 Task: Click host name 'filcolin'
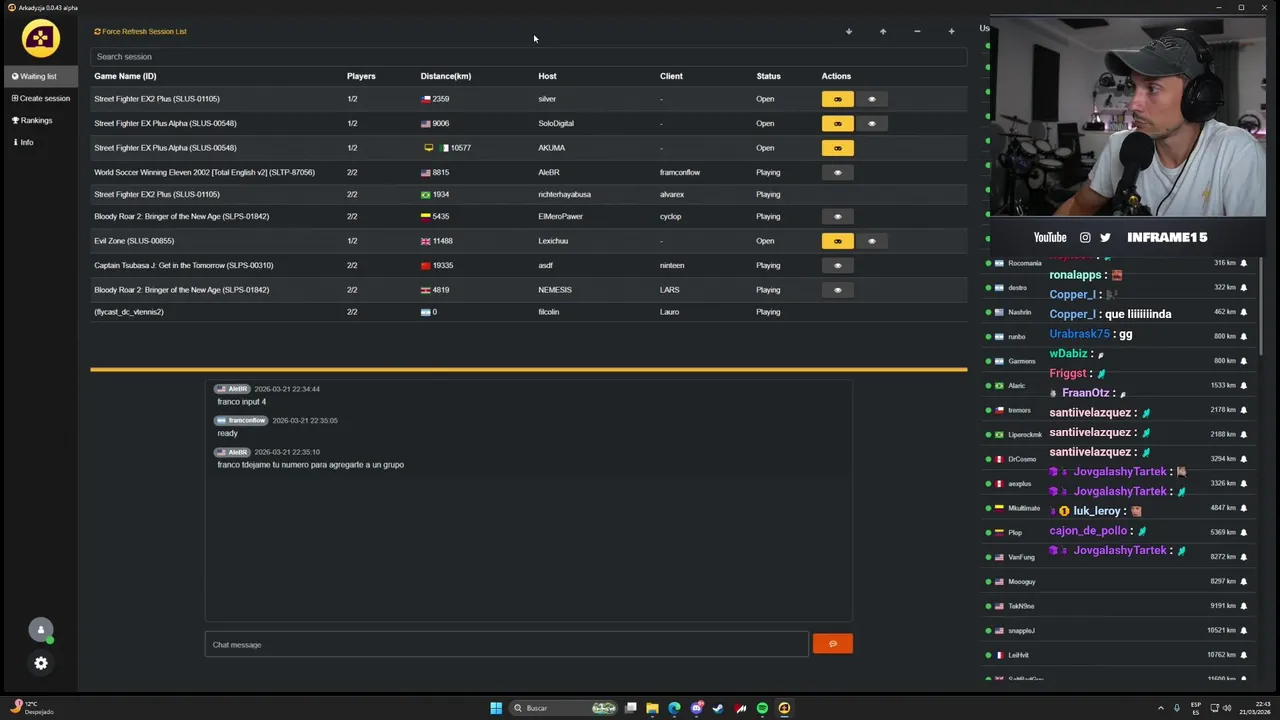click(548, 312)
